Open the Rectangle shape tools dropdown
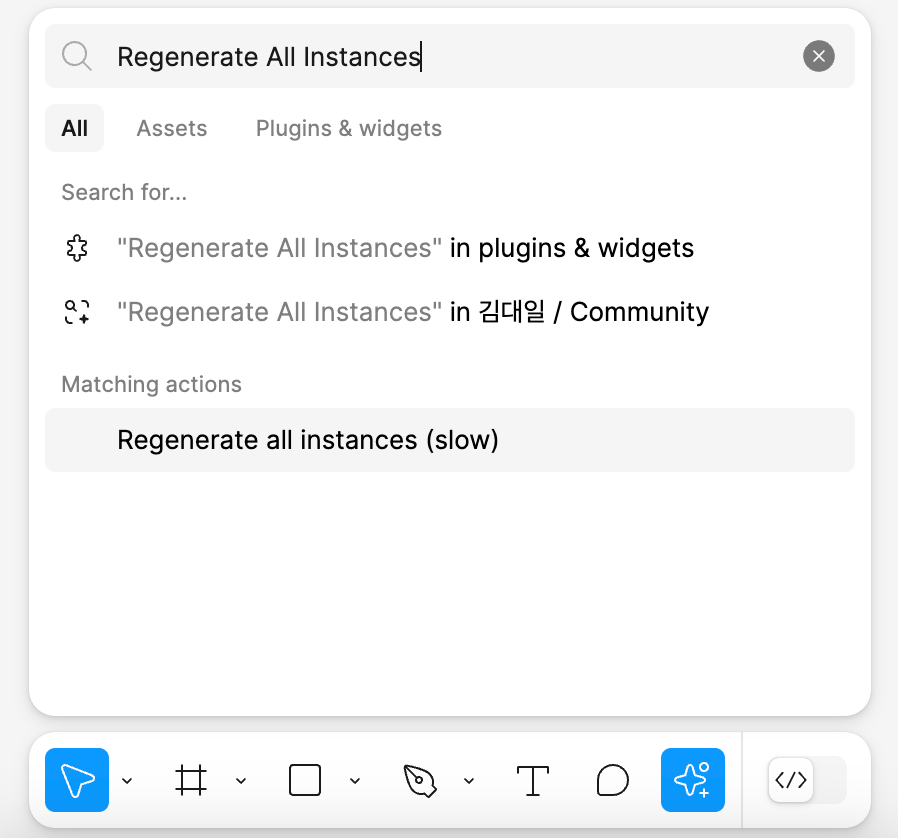Viewport: 898px width, 838px height. [x=355, y=780]
